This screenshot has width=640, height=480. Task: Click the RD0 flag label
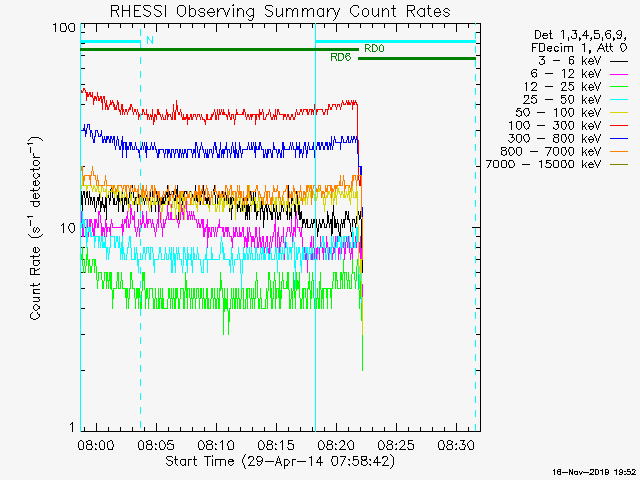point(374,49)
